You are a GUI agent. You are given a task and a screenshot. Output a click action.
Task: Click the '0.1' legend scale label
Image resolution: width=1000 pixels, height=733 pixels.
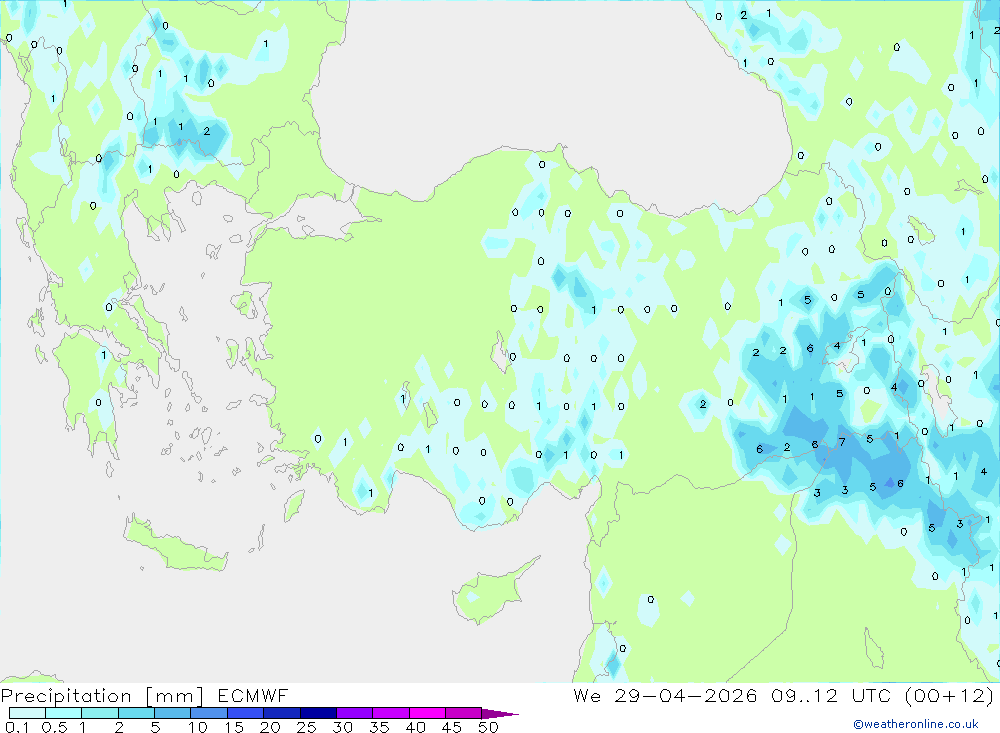pyautogui.click(x=17, y=727)
